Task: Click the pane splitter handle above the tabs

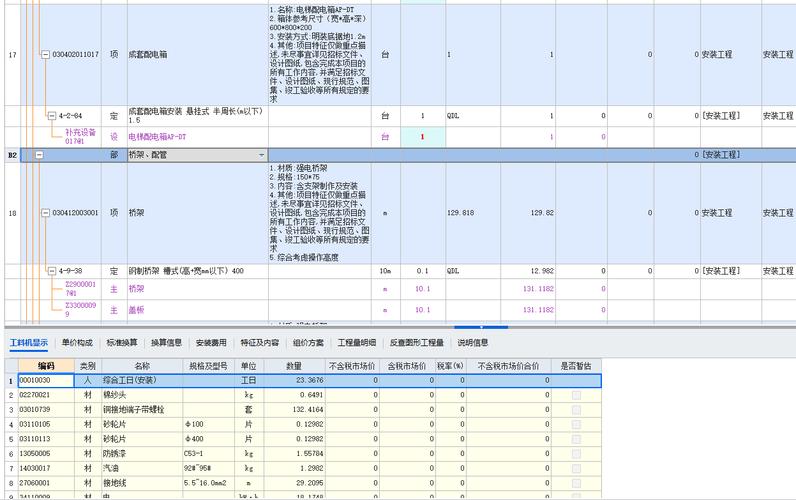Action: (481, 327)
